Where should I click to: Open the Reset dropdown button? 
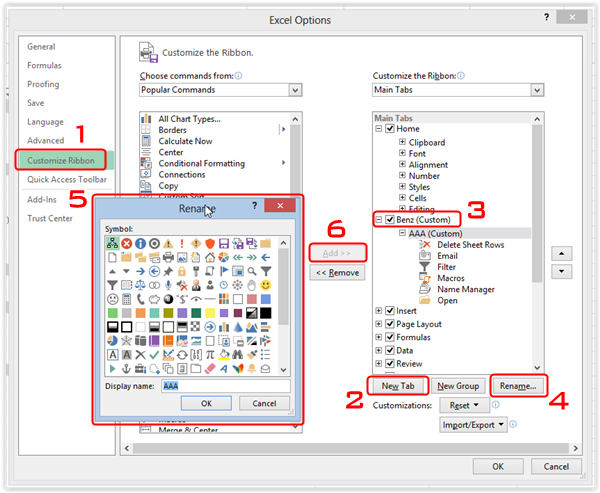(x=465, y=405)
